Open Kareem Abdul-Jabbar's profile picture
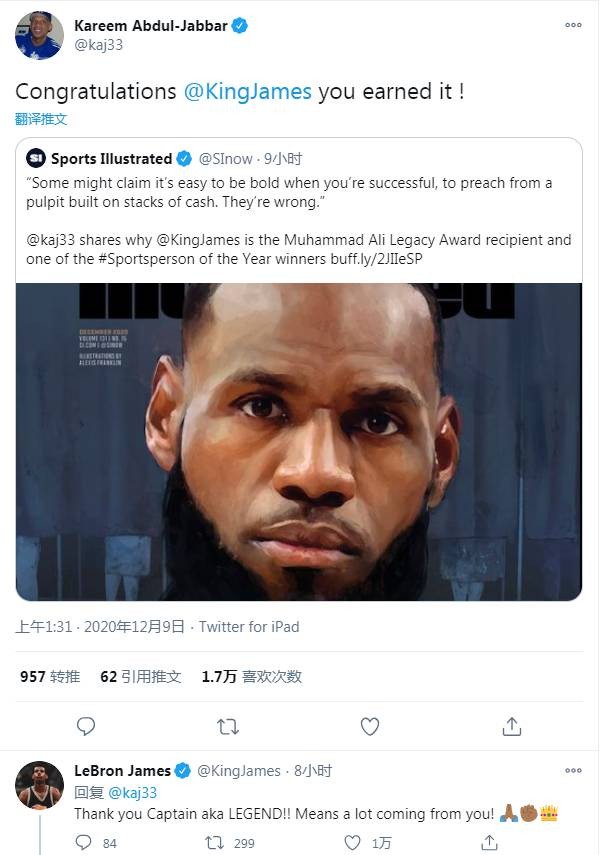Screen dimensions: 601x855 [x=39, y=36]
